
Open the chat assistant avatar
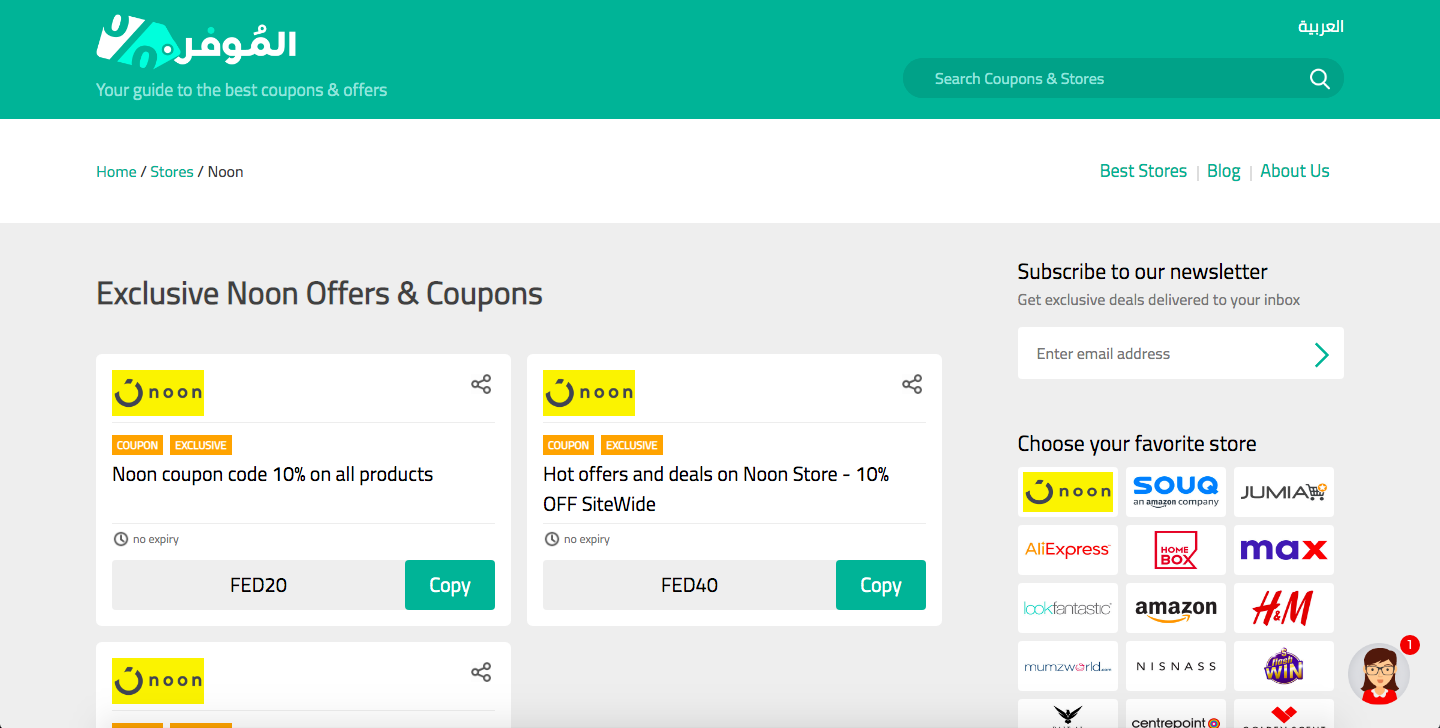pyautogui.click(x=1379, y=673)
